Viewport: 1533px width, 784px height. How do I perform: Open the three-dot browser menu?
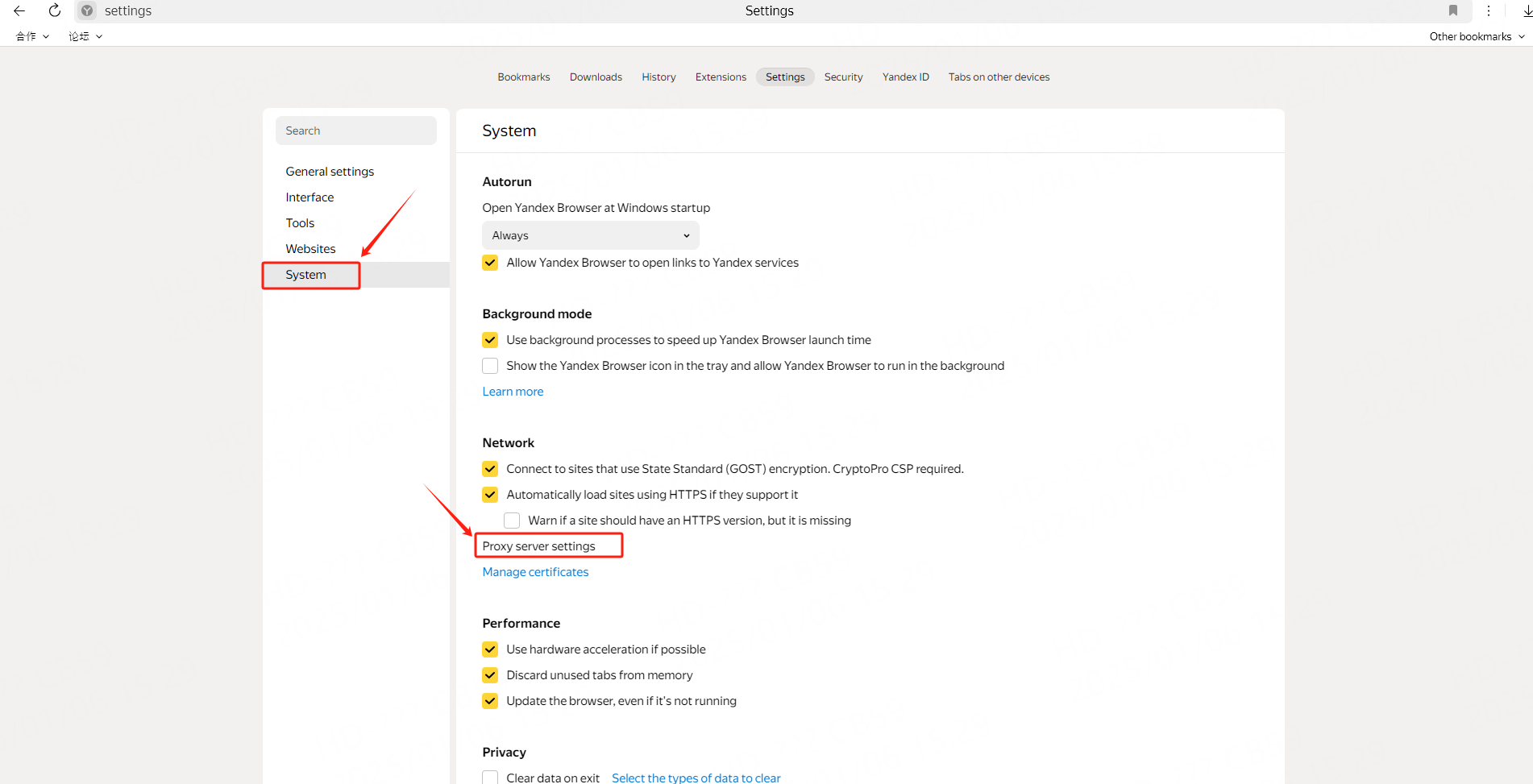(1488, 10)
